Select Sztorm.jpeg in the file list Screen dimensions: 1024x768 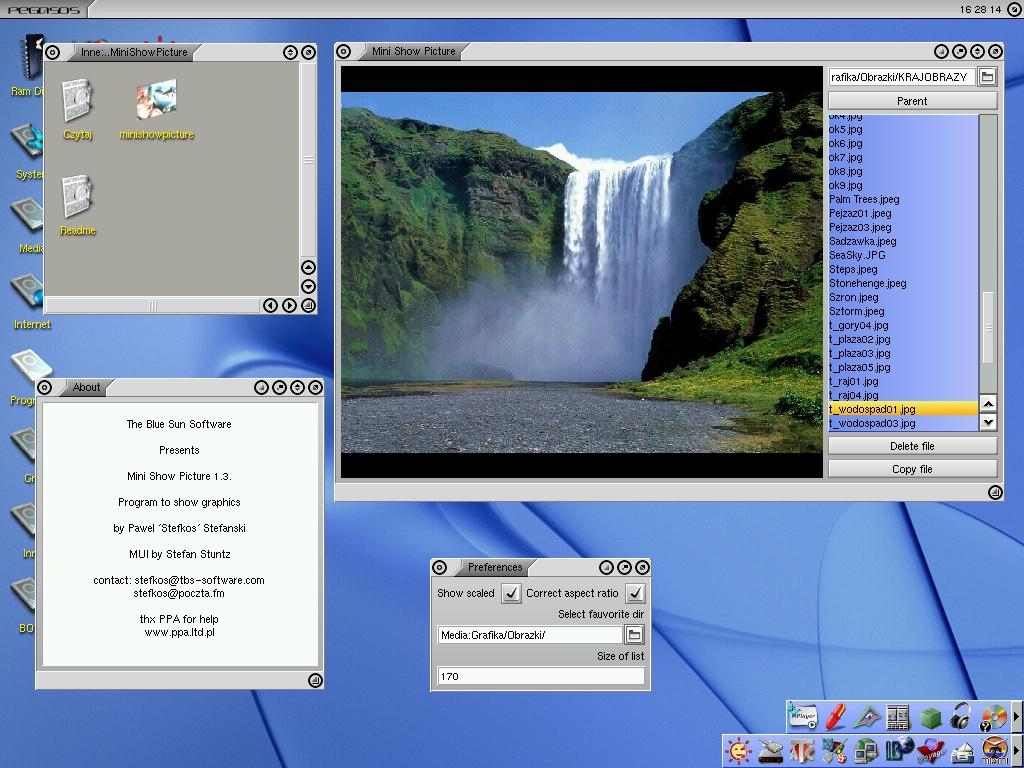[903, 312]
